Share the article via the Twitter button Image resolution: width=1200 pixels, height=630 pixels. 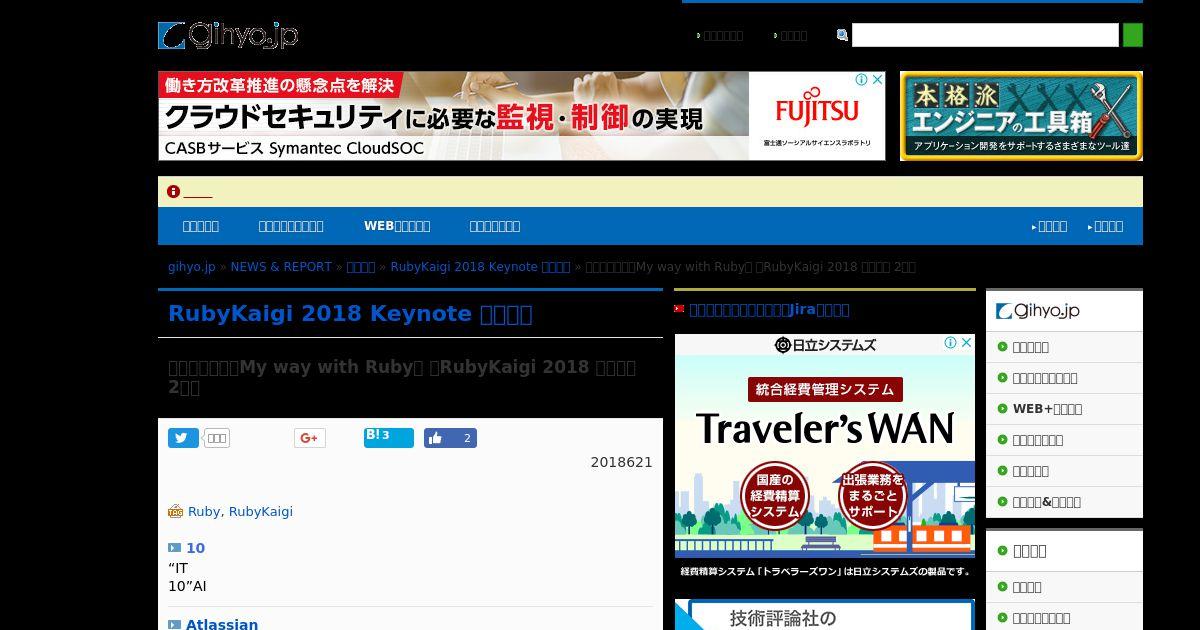pos(183,438)
